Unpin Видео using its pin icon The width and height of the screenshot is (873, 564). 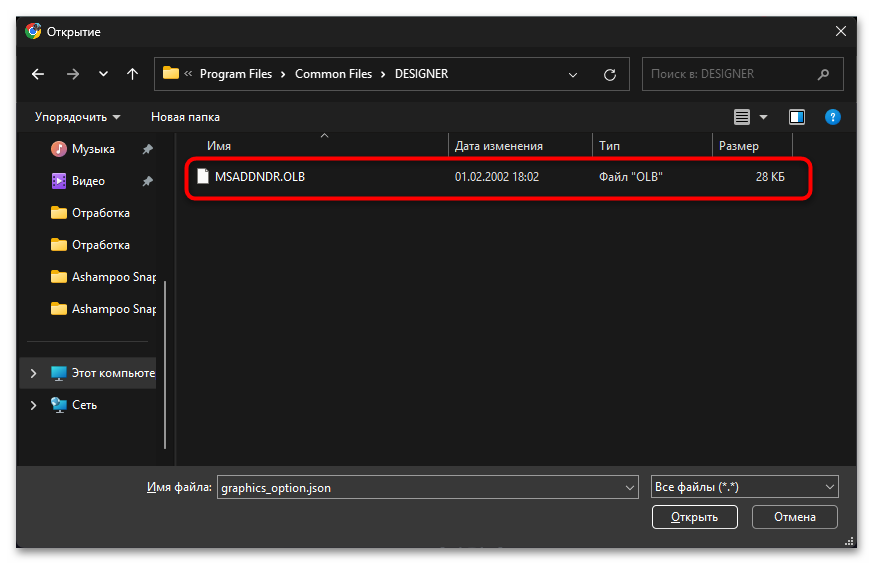pos(148,181)
